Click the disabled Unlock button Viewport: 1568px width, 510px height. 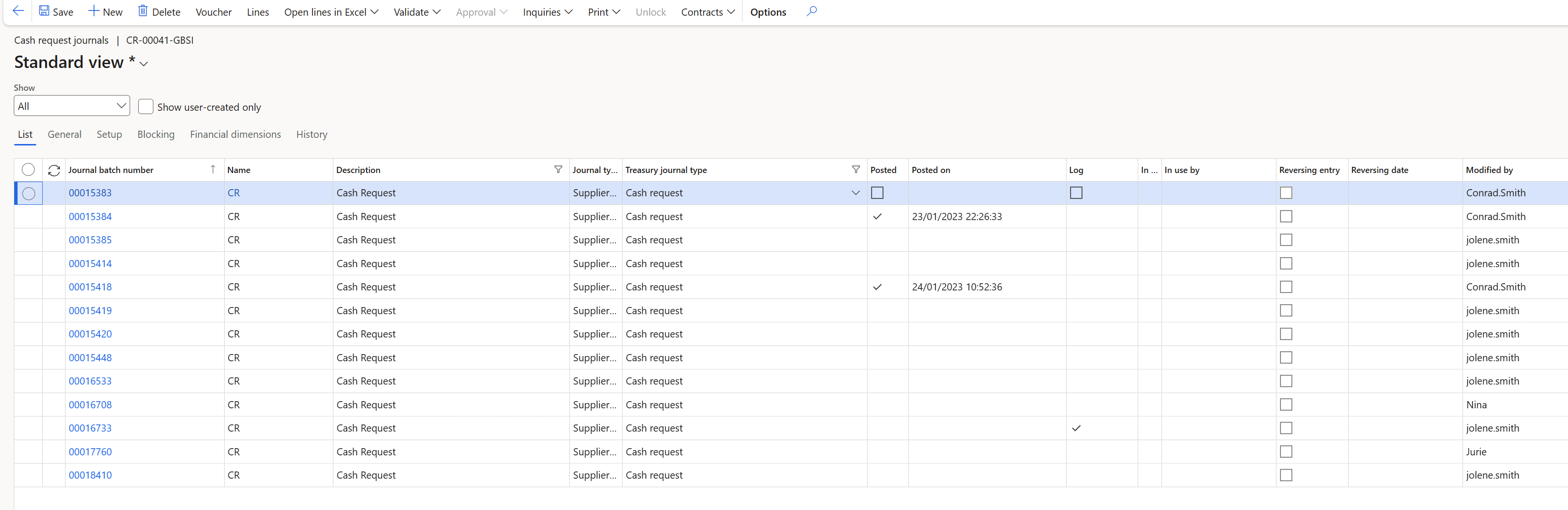[x=651, y=12]
